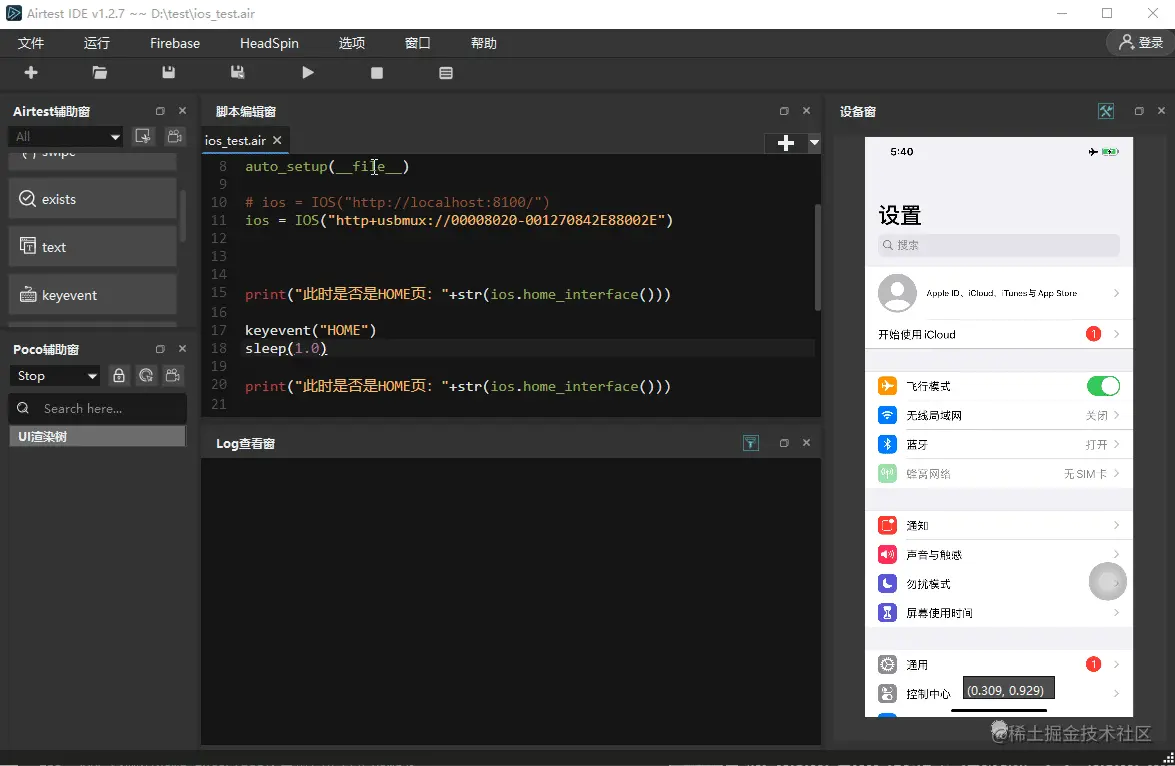Open 无线局域网 settings on device
The width and height of the screenshot is (1175, 766).
(999, 415)
